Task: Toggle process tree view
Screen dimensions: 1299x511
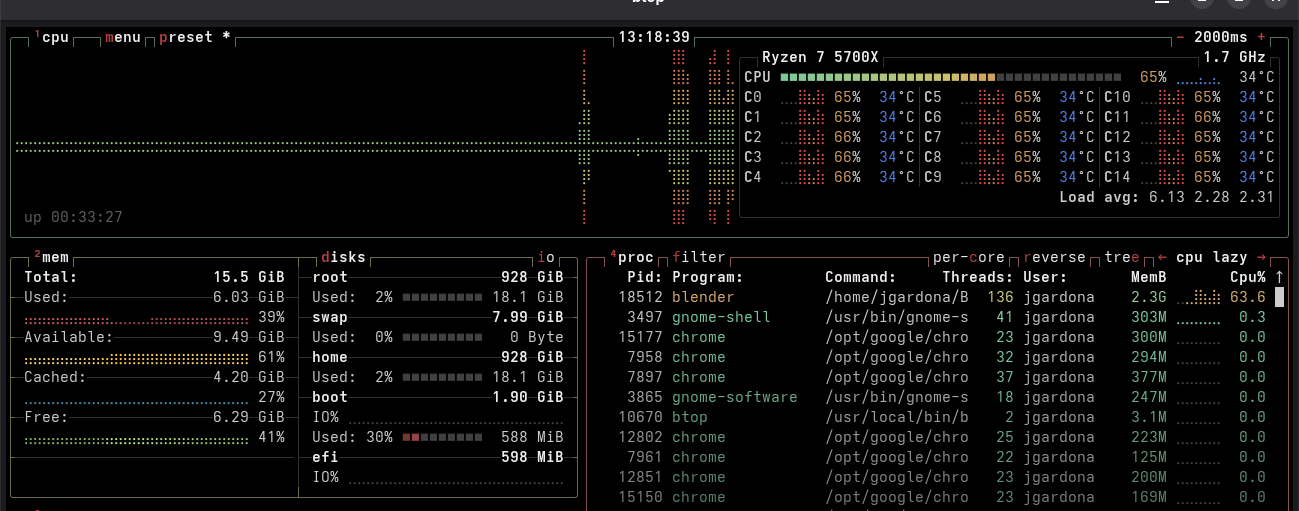Action: point(1121,257)
